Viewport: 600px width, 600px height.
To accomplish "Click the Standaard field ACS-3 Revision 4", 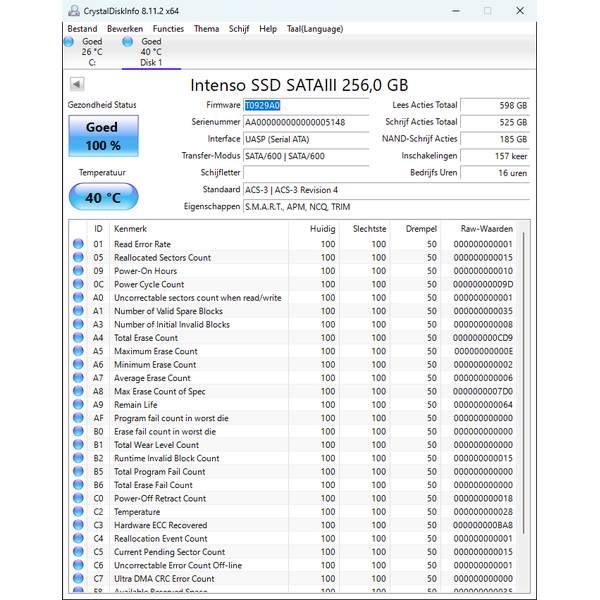I will point(386,190).
